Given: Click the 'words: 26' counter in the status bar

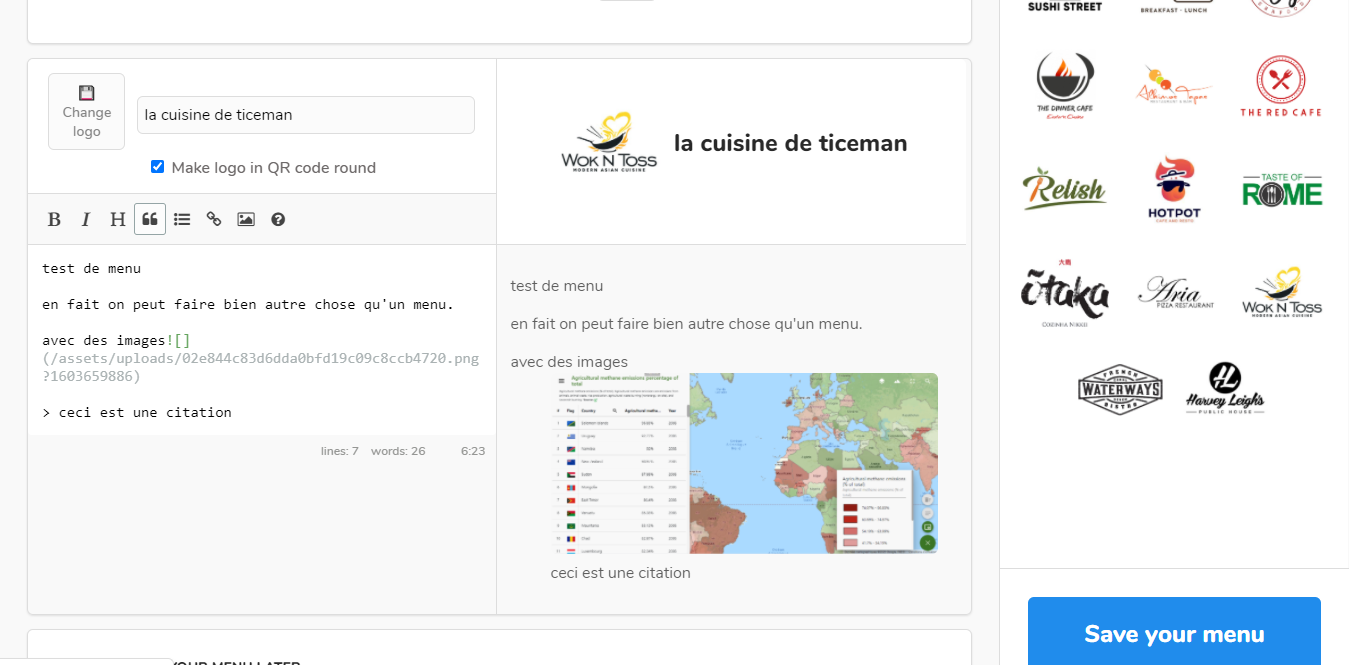Looking at the screenshot, I should point(398,451).
